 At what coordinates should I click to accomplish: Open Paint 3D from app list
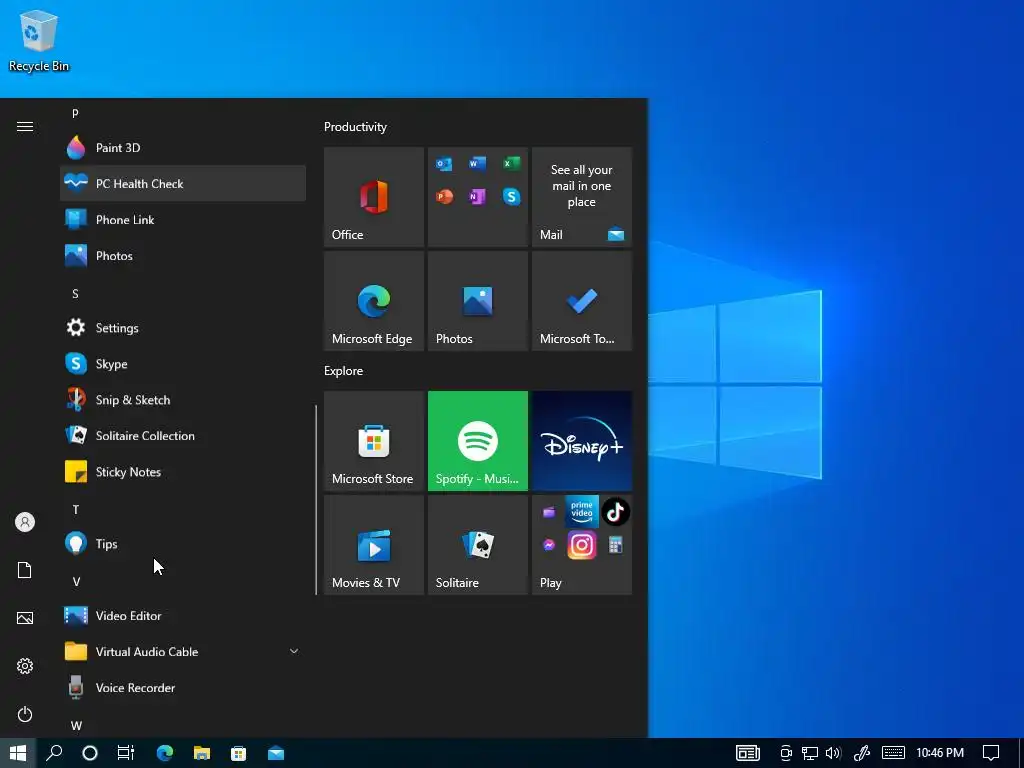tap(183, 148)
